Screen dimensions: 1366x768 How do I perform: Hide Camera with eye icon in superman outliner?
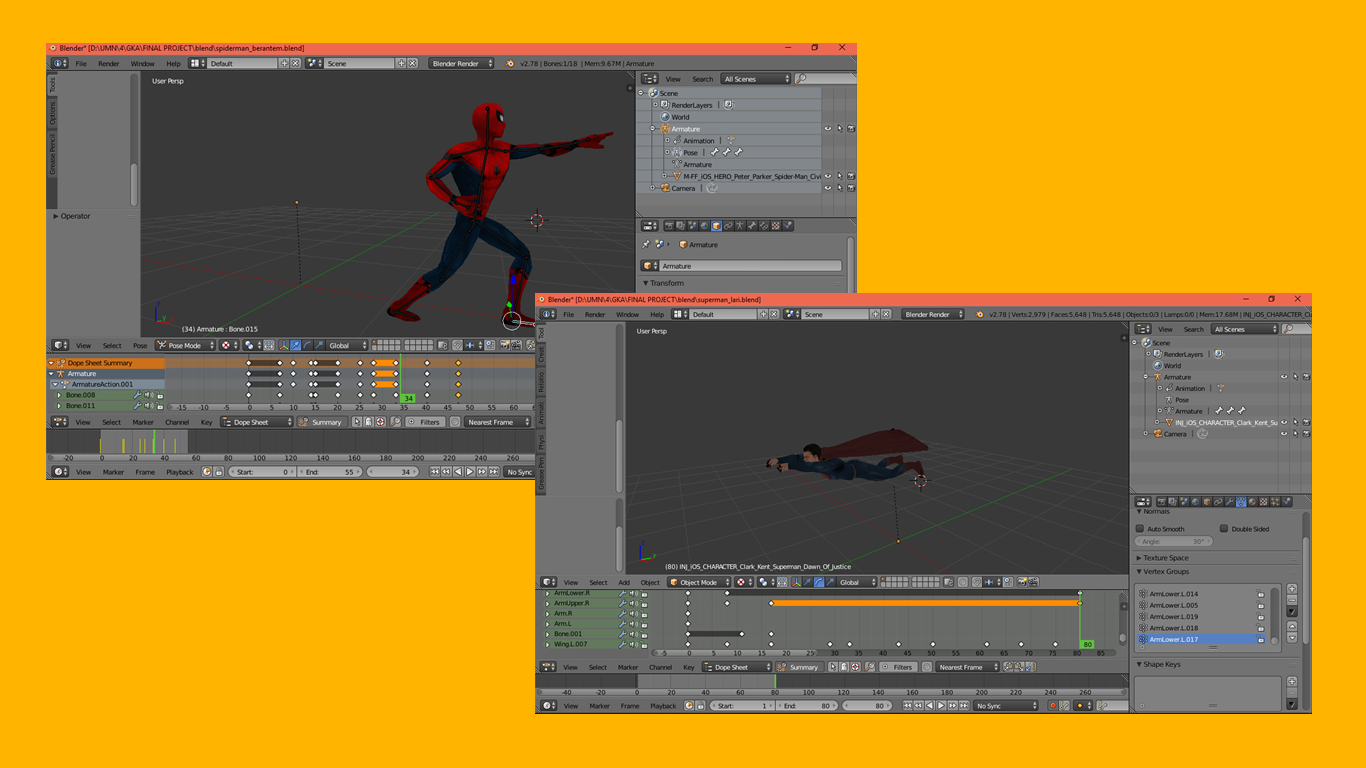tap(1284, 434)
